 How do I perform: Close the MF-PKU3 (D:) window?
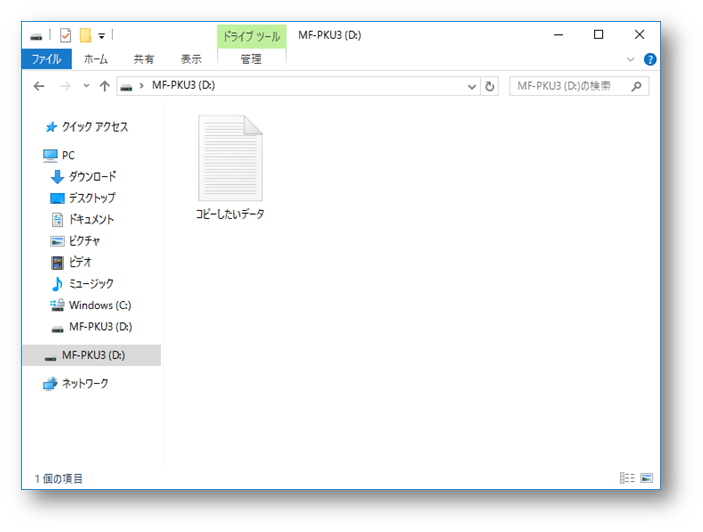click(x=639, y=35)
